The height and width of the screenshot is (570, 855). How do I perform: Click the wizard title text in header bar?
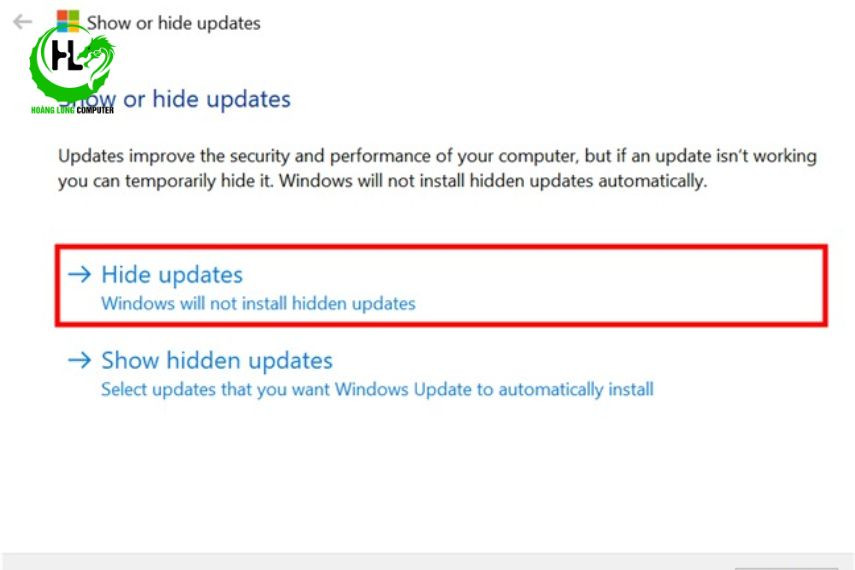click(x=173, y=23)
